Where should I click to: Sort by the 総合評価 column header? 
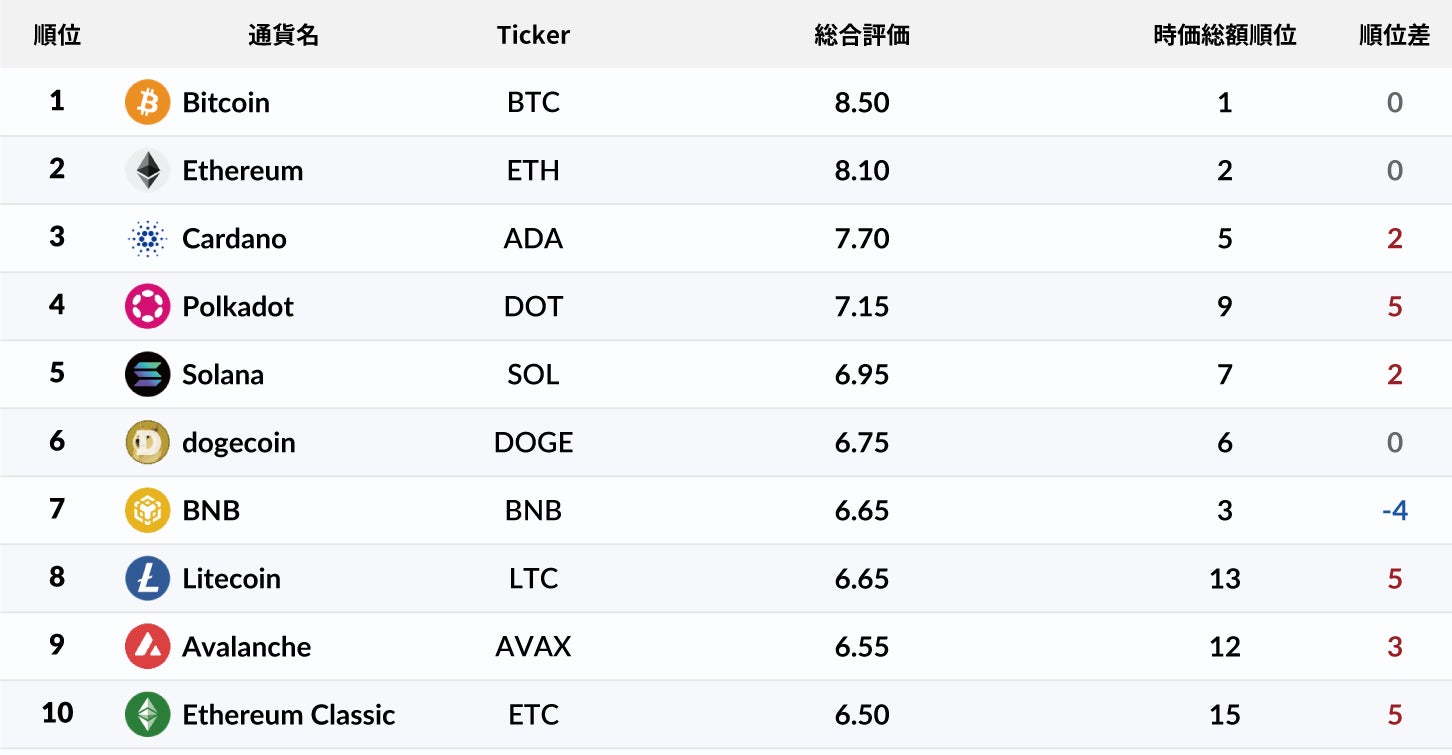[x=862, y=35]
